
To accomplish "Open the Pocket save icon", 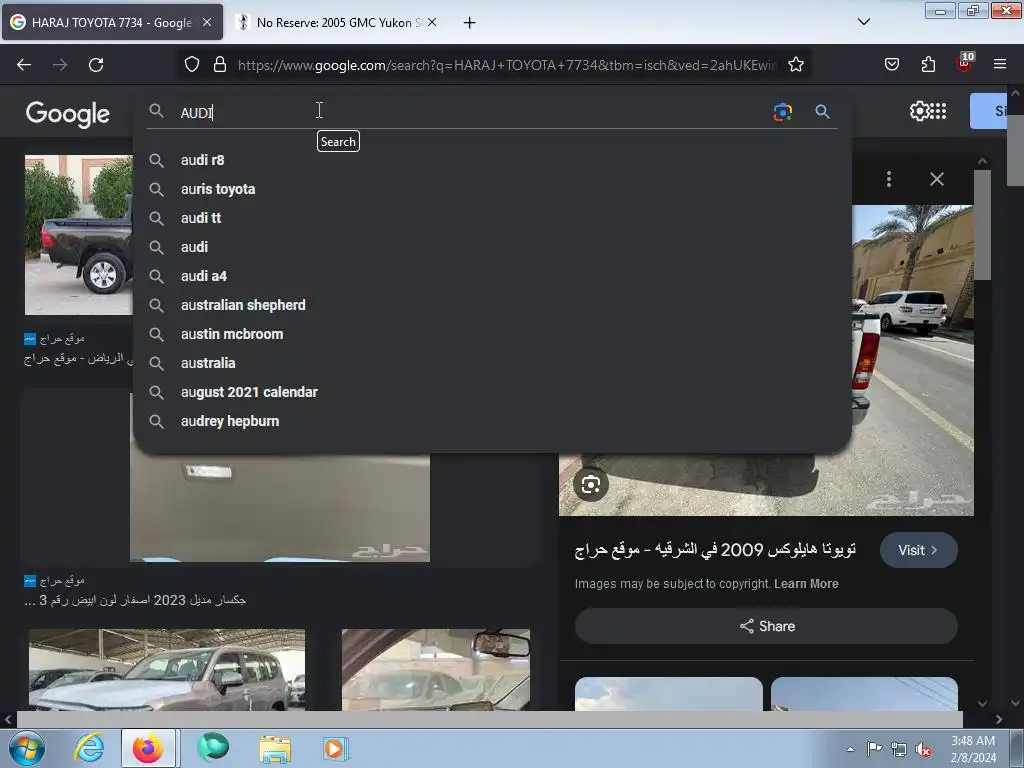I will point(891,65).
